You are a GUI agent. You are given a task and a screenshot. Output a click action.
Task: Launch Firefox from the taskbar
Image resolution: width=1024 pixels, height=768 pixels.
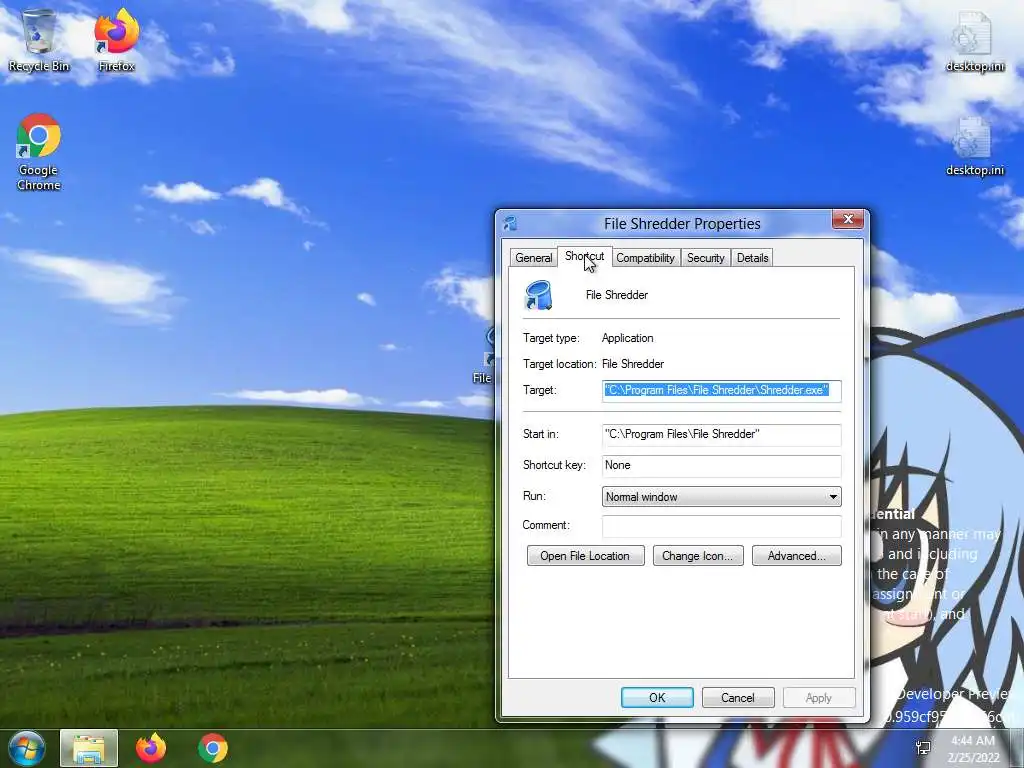click(x=151, y=748)
